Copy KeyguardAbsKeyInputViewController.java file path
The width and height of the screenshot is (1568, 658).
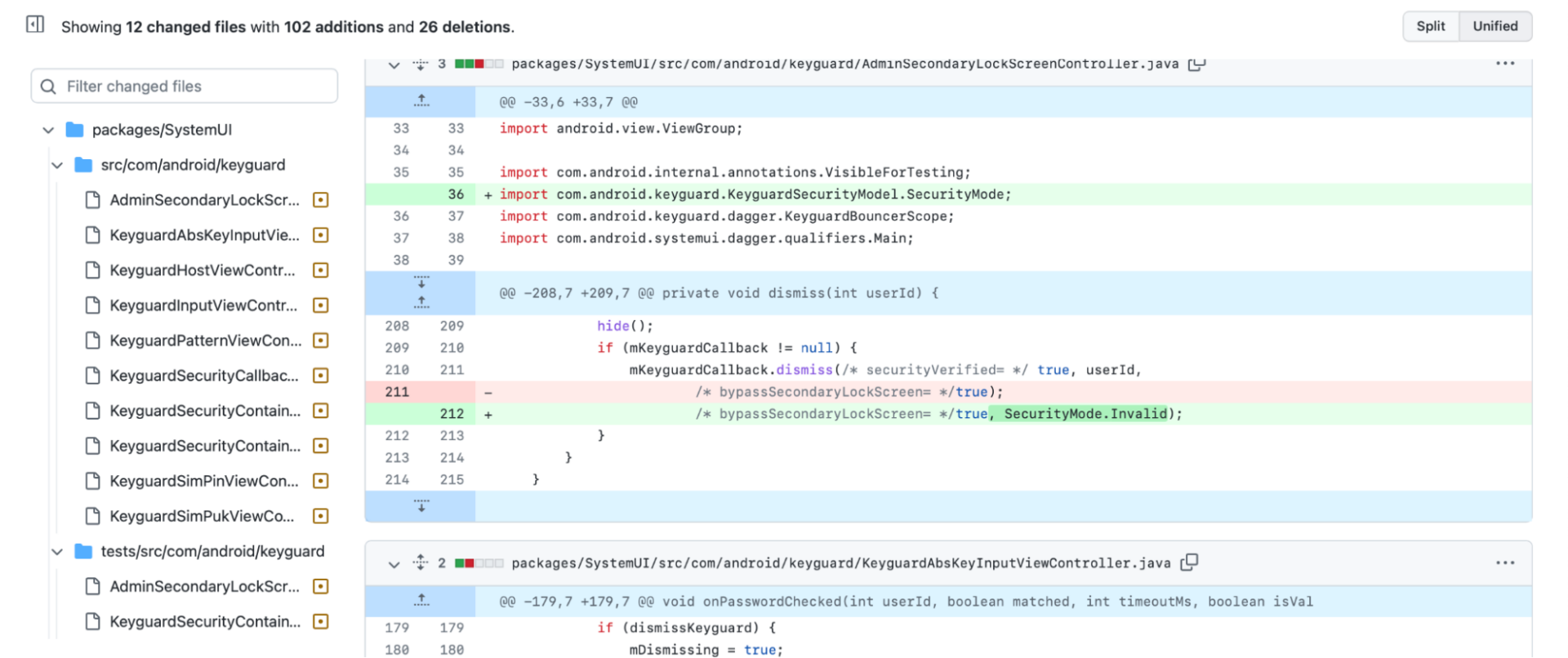coord(1189,562)
